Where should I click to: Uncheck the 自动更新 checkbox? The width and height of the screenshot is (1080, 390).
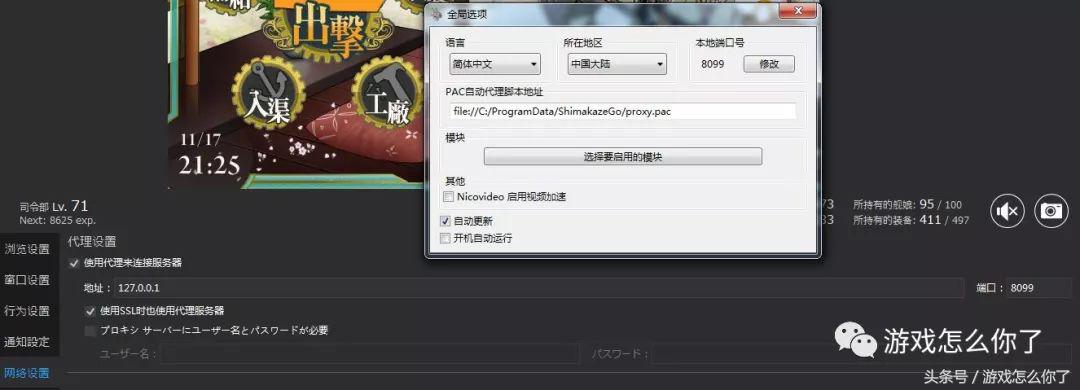tap(445, 221)
